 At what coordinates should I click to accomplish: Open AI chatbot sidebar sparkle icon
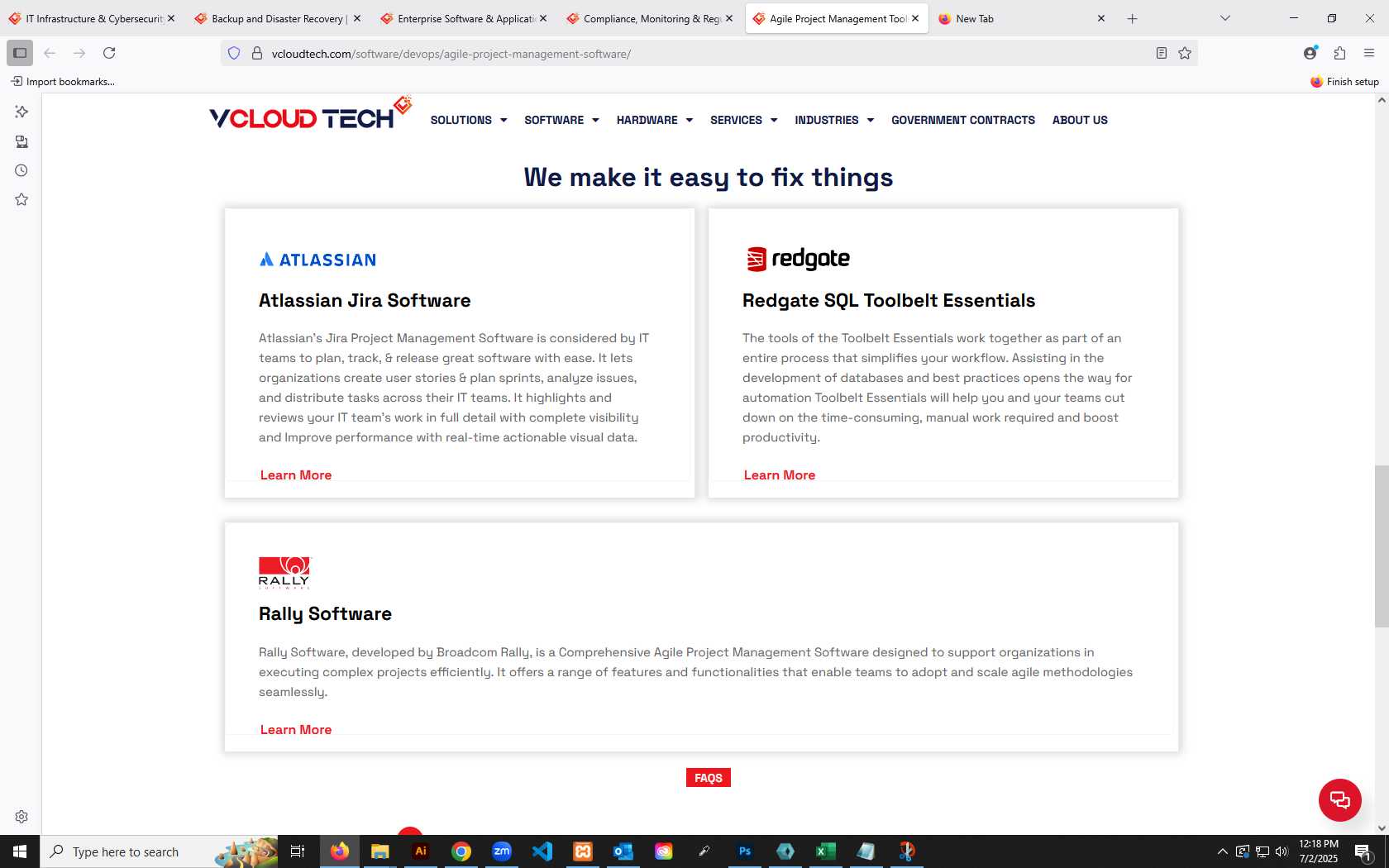pos(21,112)
